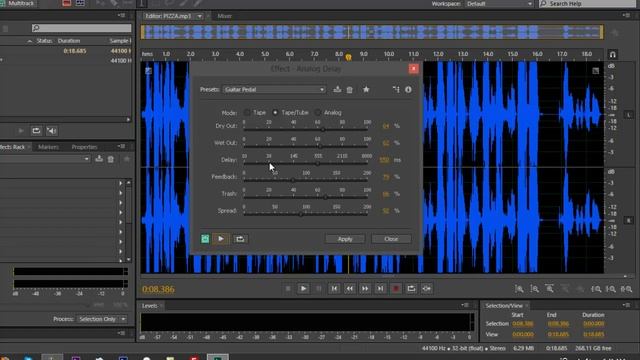Adjust the Delay slider
Screen dimensions: 640x360
pyautogui.click(x=306, y=163)
